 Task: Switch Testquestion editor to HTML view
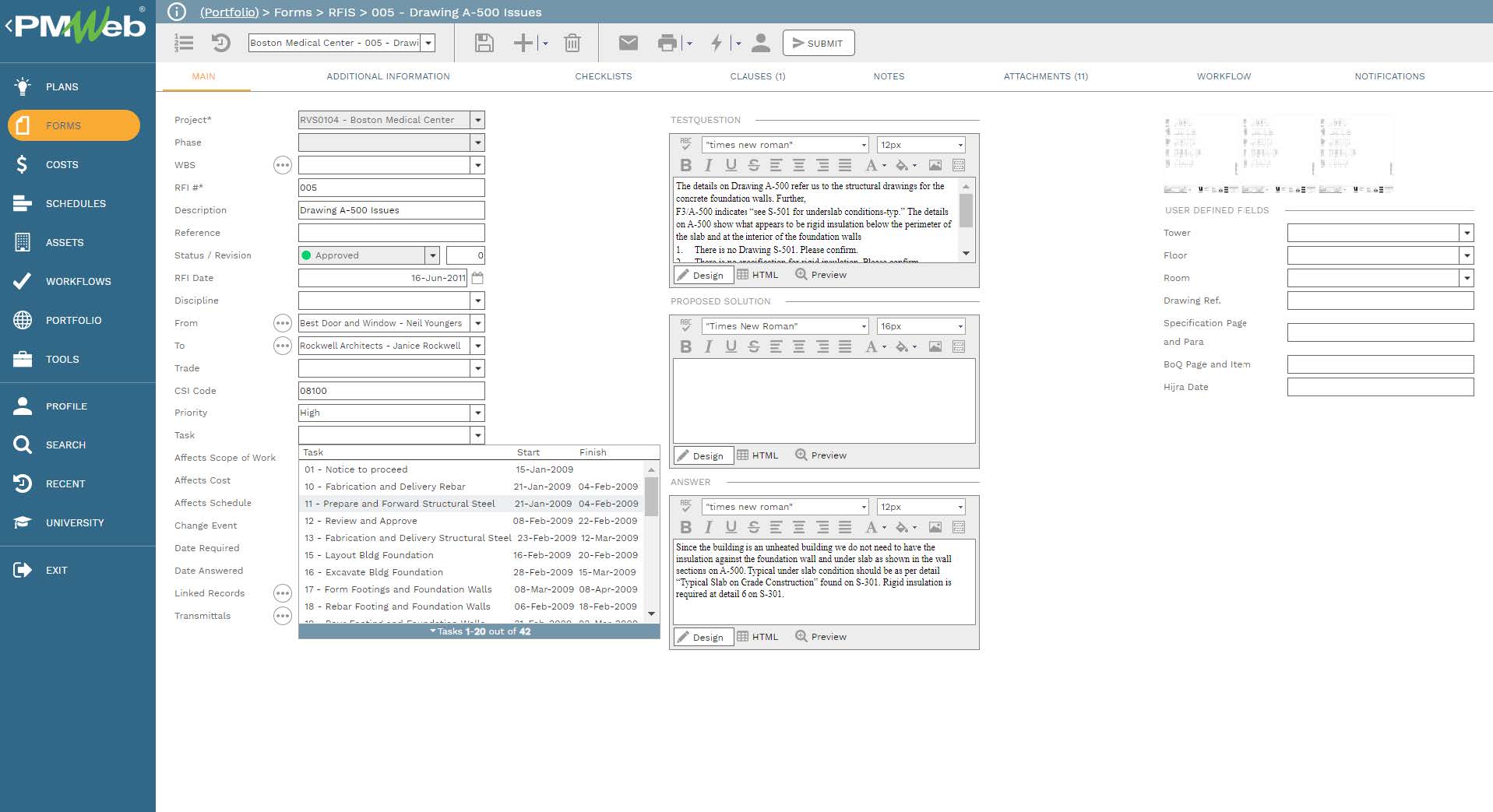tap(758, 275)
